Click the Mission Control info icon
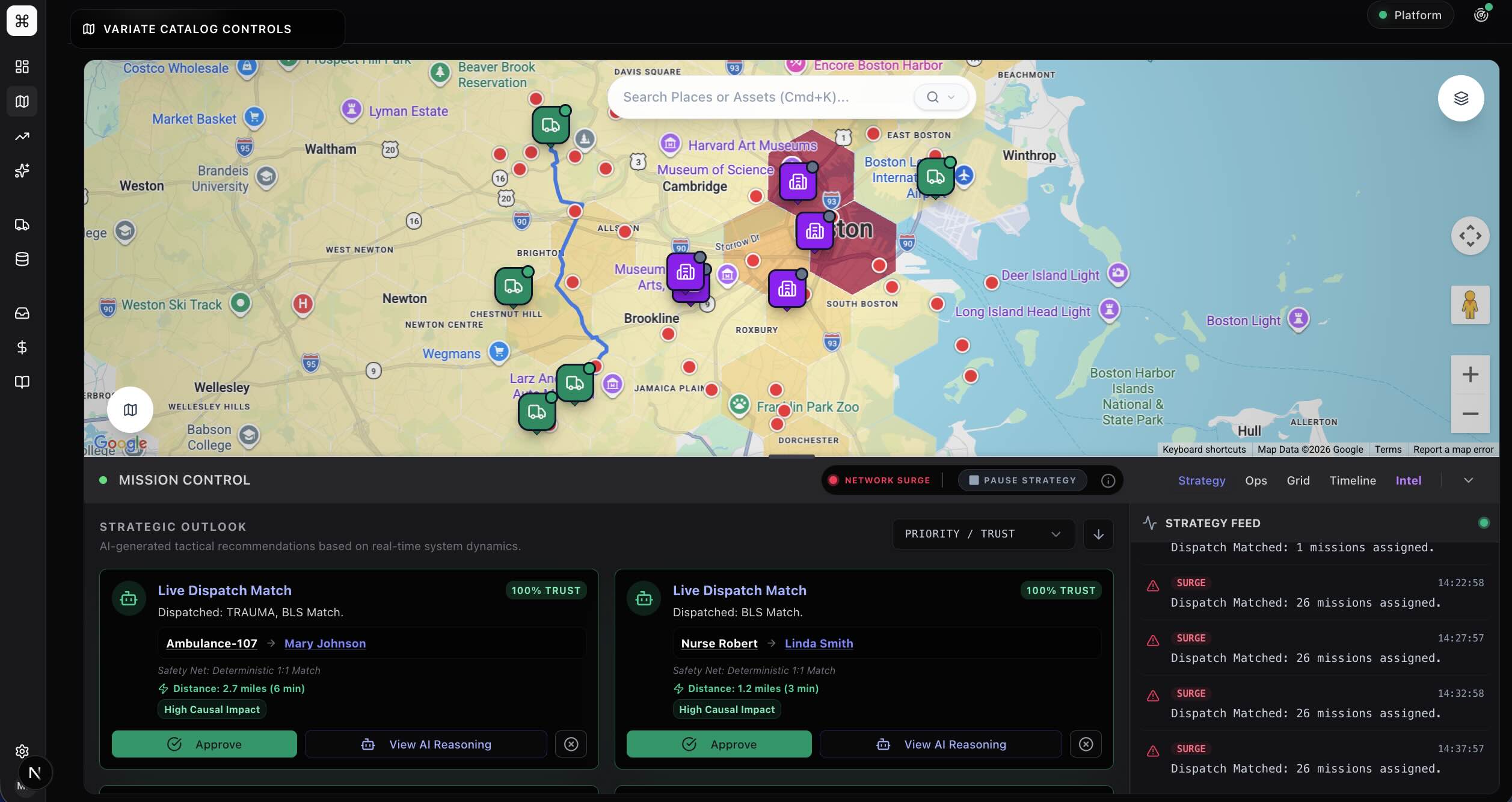Screen dimensions: 1512x802 (1108, 480)
